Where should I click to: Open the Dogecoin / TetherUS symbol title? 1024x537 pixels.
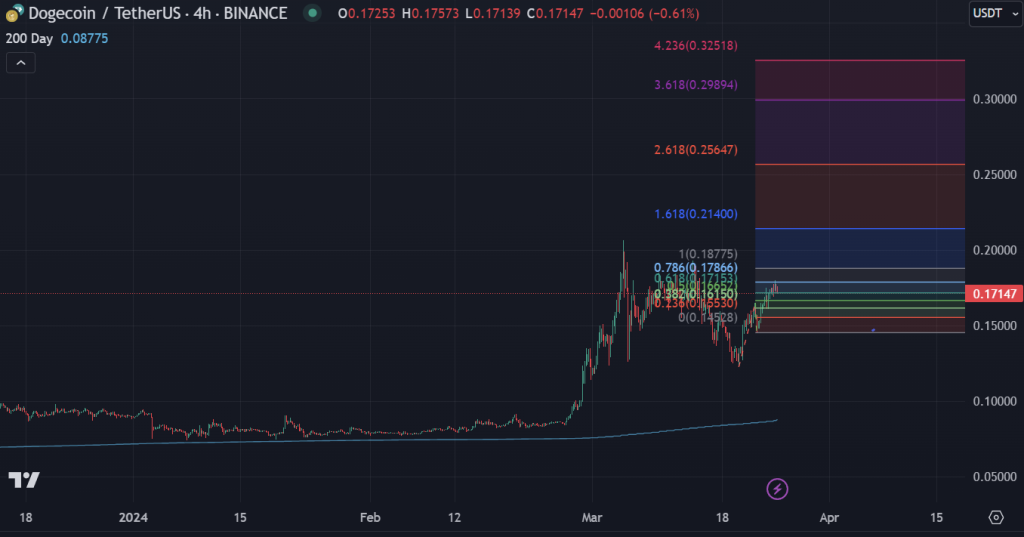coord(157,13)
